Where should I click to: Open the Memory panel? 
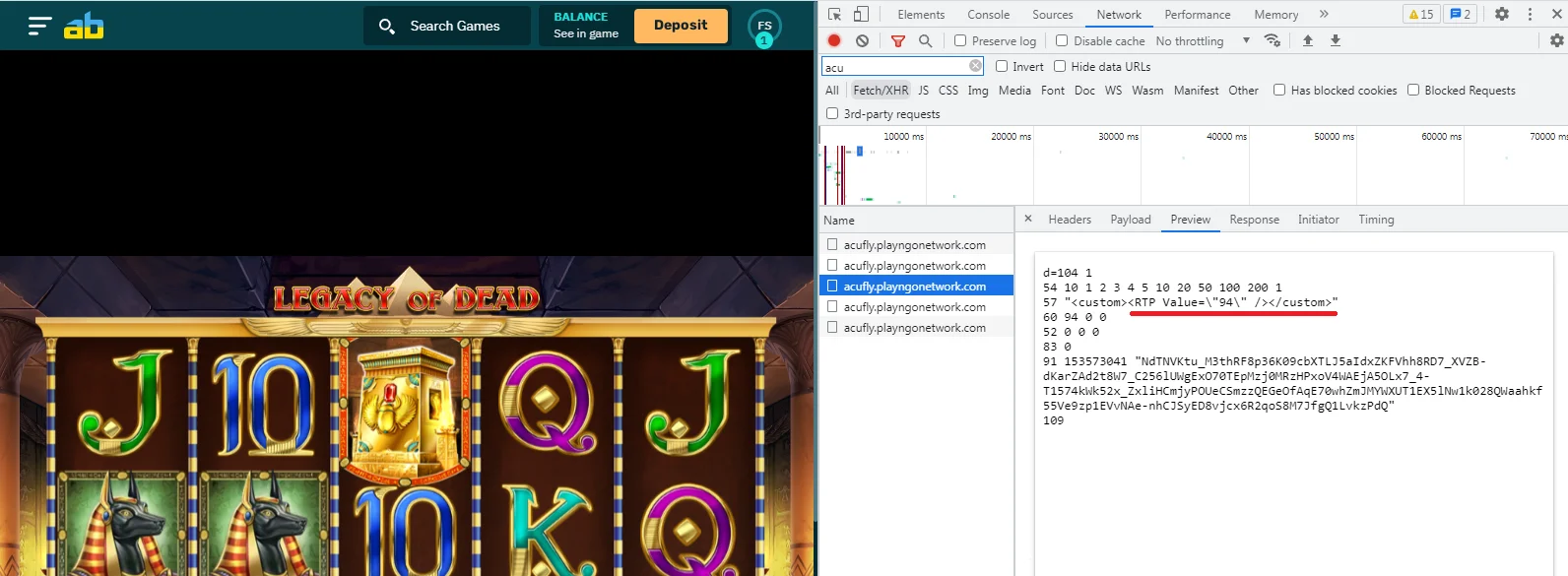coord(1275,15)
